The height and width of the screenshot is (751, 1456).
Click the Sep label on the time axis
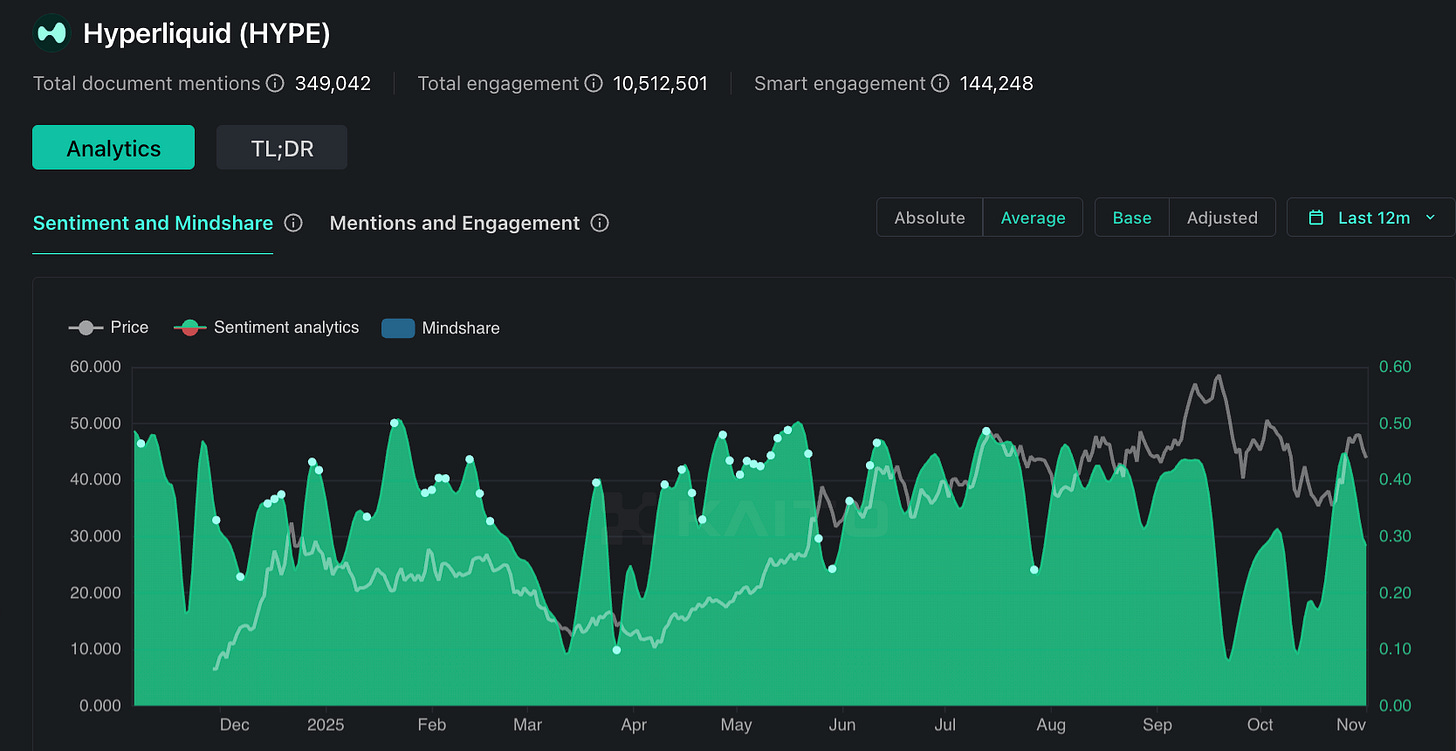pyautogui.click(x=1157, y=725)
